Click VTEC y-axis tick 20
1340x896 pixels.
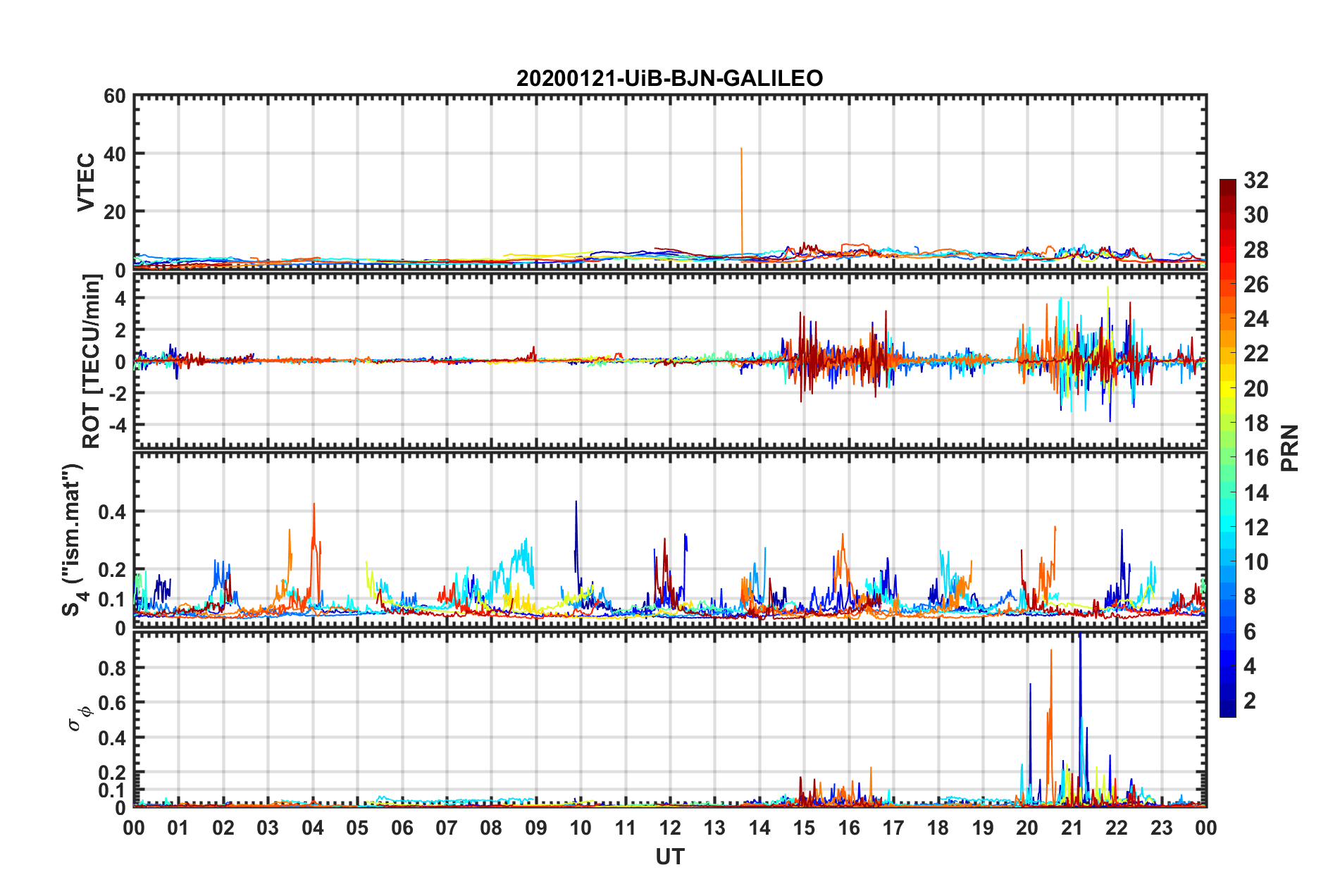[x=115, y=211]
